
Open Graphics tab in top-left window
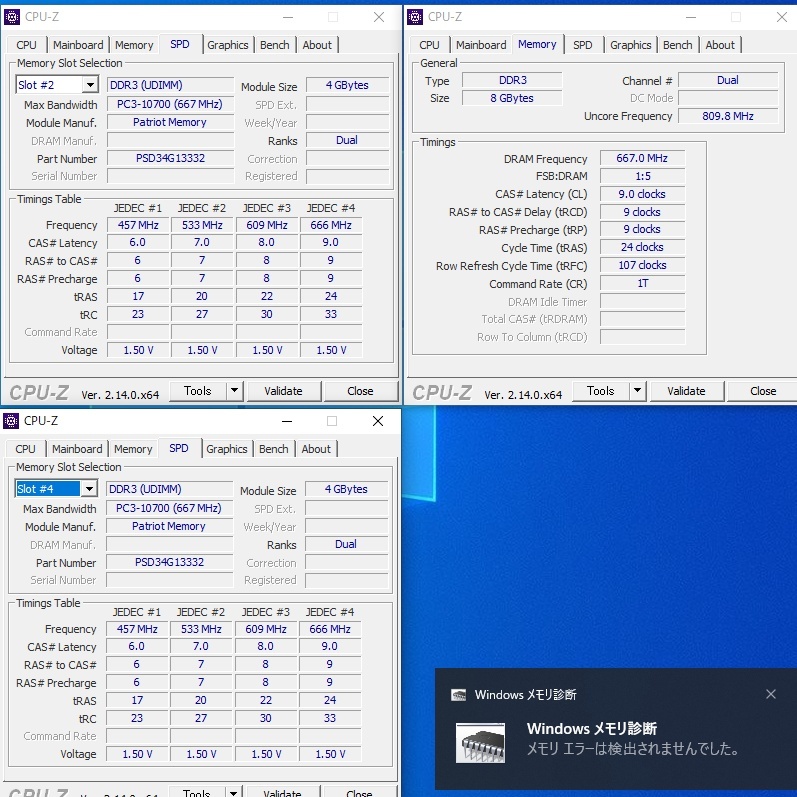[x=228, y=45]
